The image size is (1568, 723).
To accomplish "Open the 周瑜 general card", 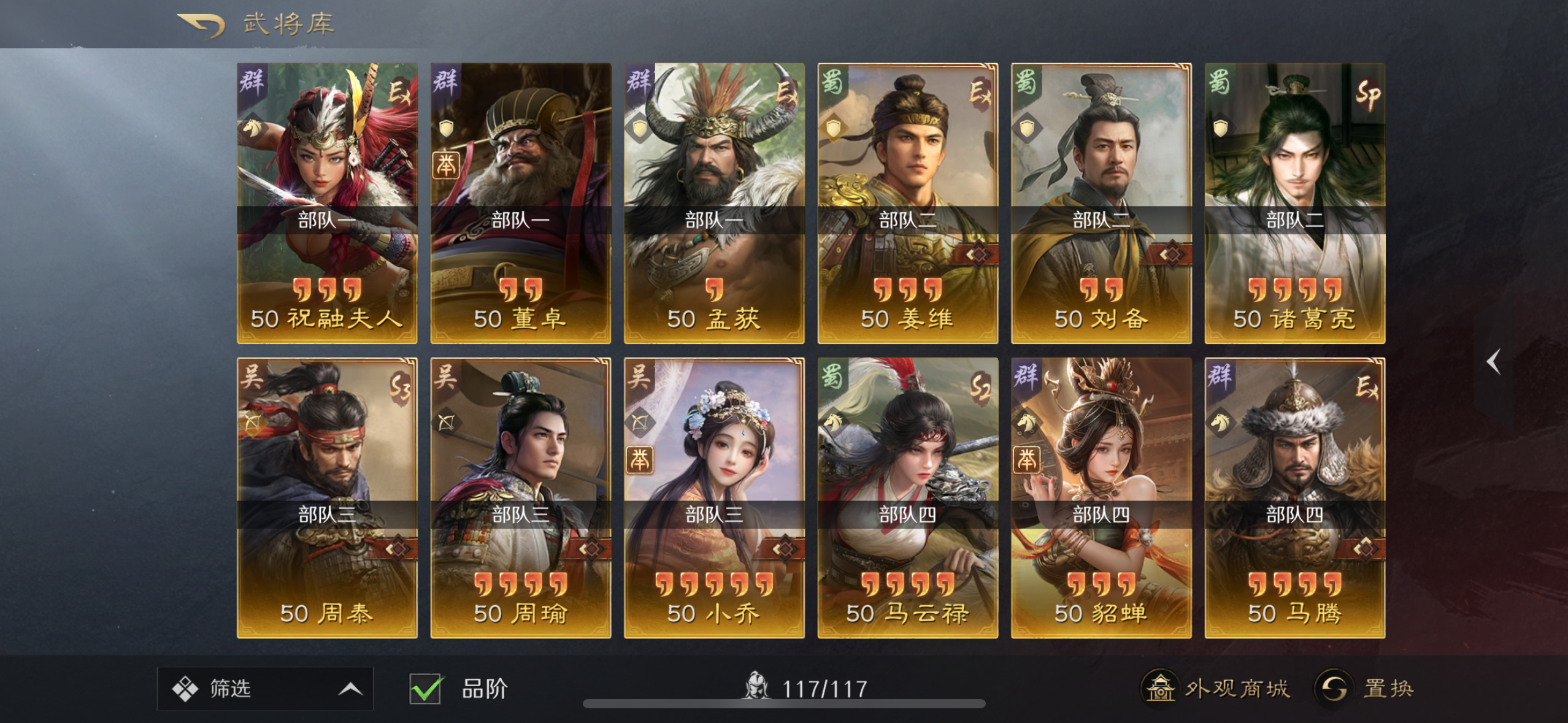I will coord(520,498).
